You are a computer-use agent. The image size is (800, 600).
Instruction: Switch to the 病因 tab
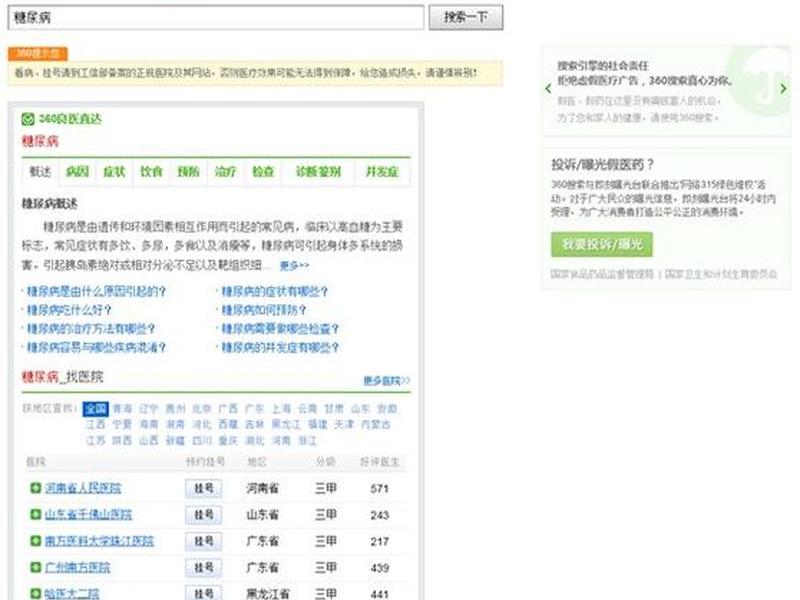tap(78, 172)
